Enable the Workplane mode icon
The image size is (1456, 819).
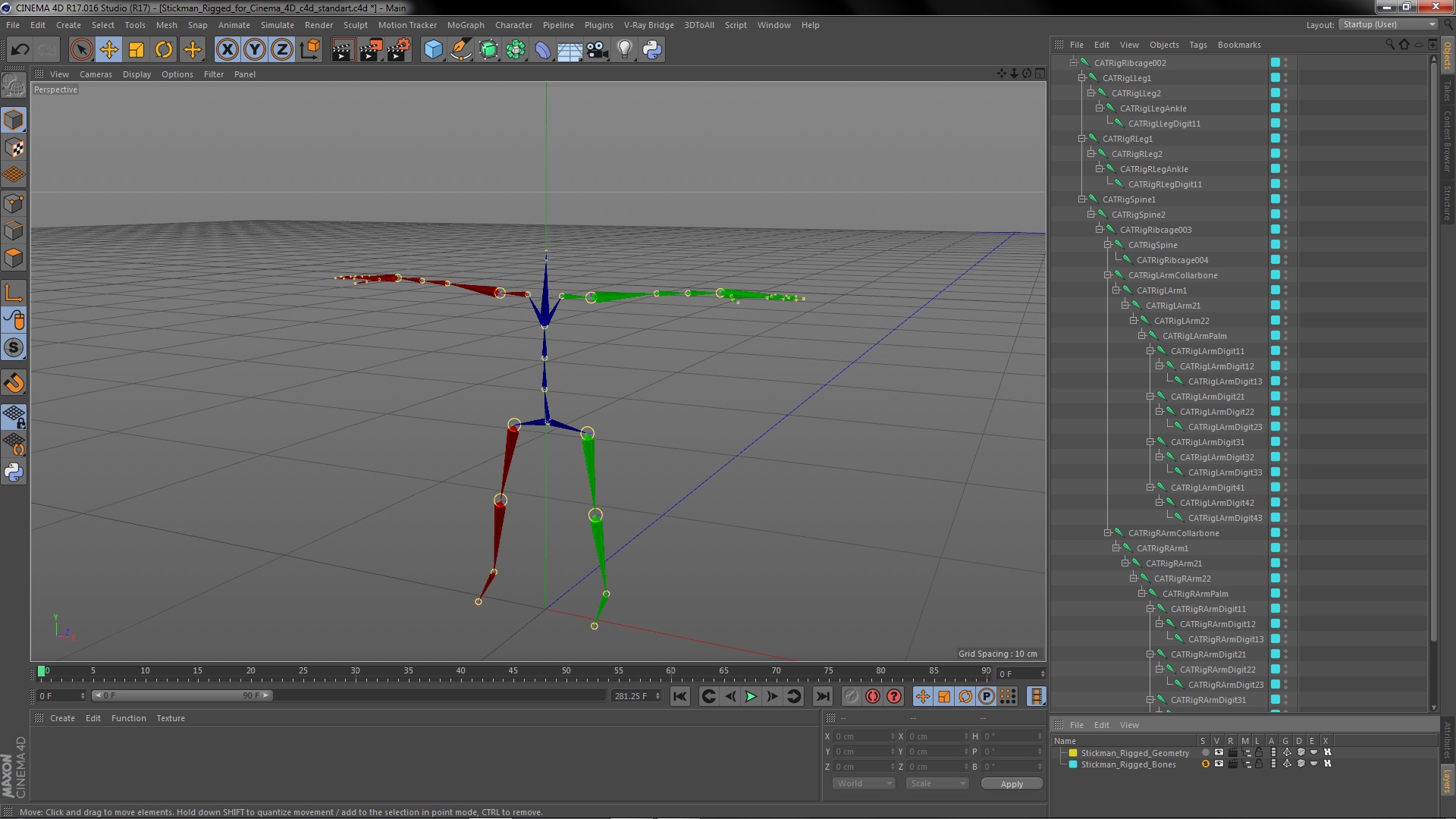click(x=14, y=175)
